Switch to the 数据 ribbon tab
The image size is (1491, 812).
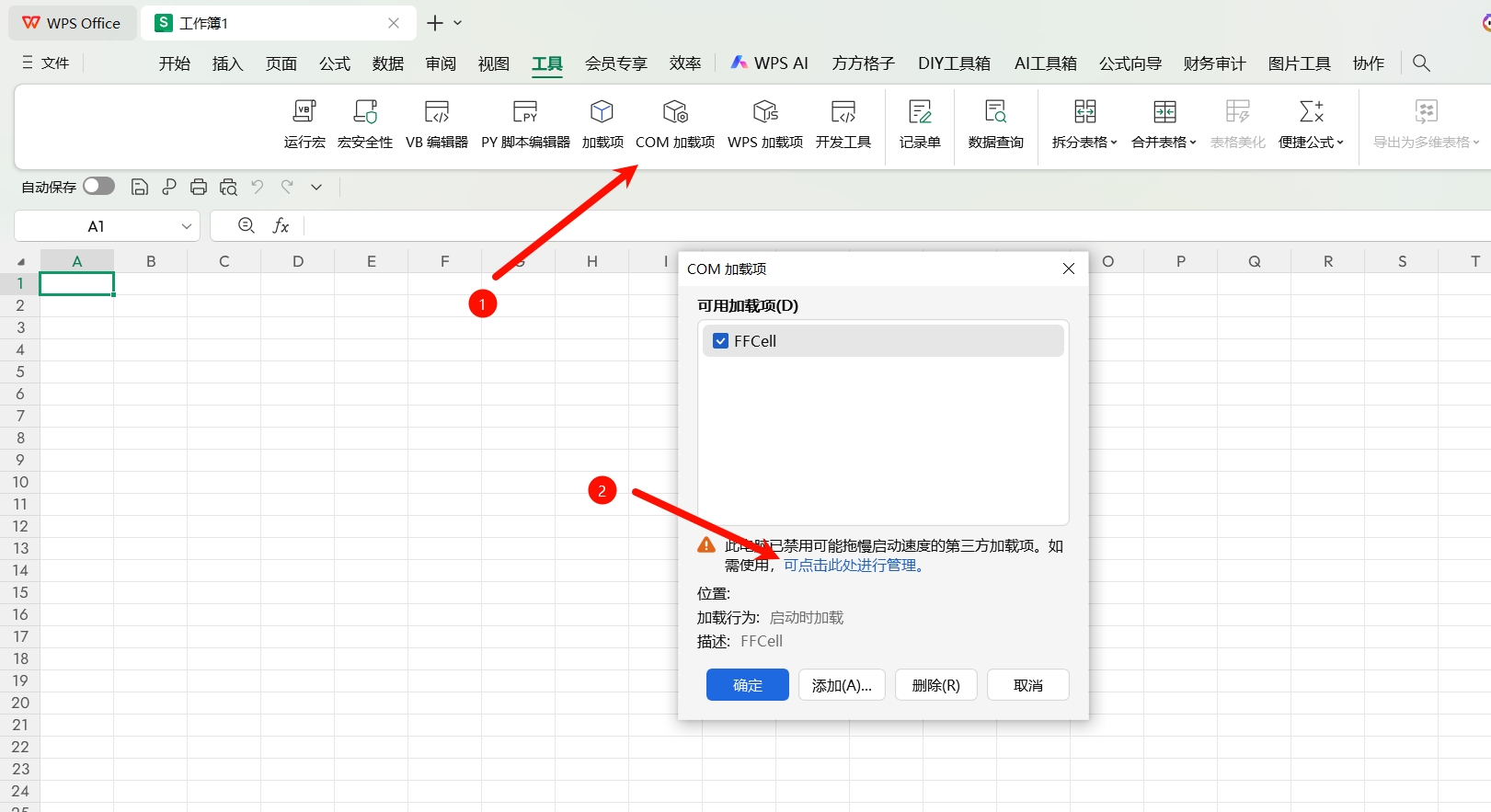388,63
